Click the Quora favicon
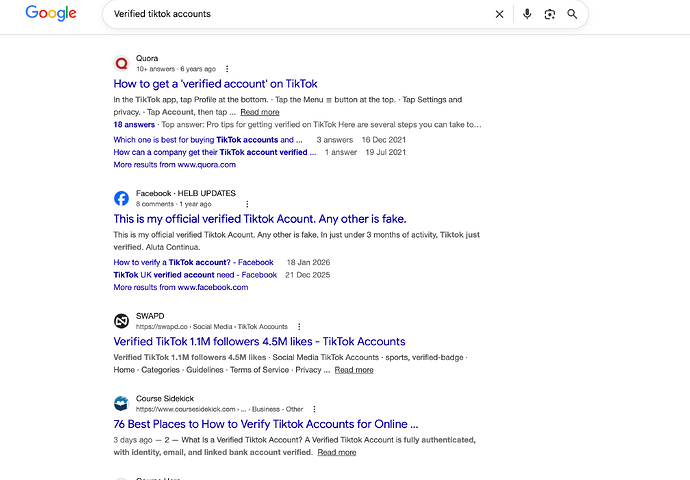Viewport: 690px width, 480px height. coord(121,63)
